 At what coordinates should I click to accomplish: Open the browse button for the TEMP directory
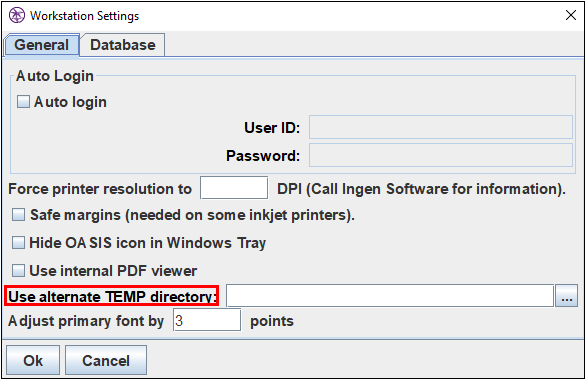coord(566,296)
